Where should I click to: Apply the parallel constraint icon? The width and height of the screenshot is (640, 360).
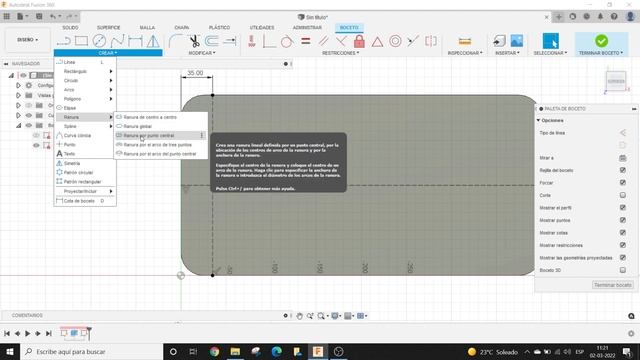point(324,41)
